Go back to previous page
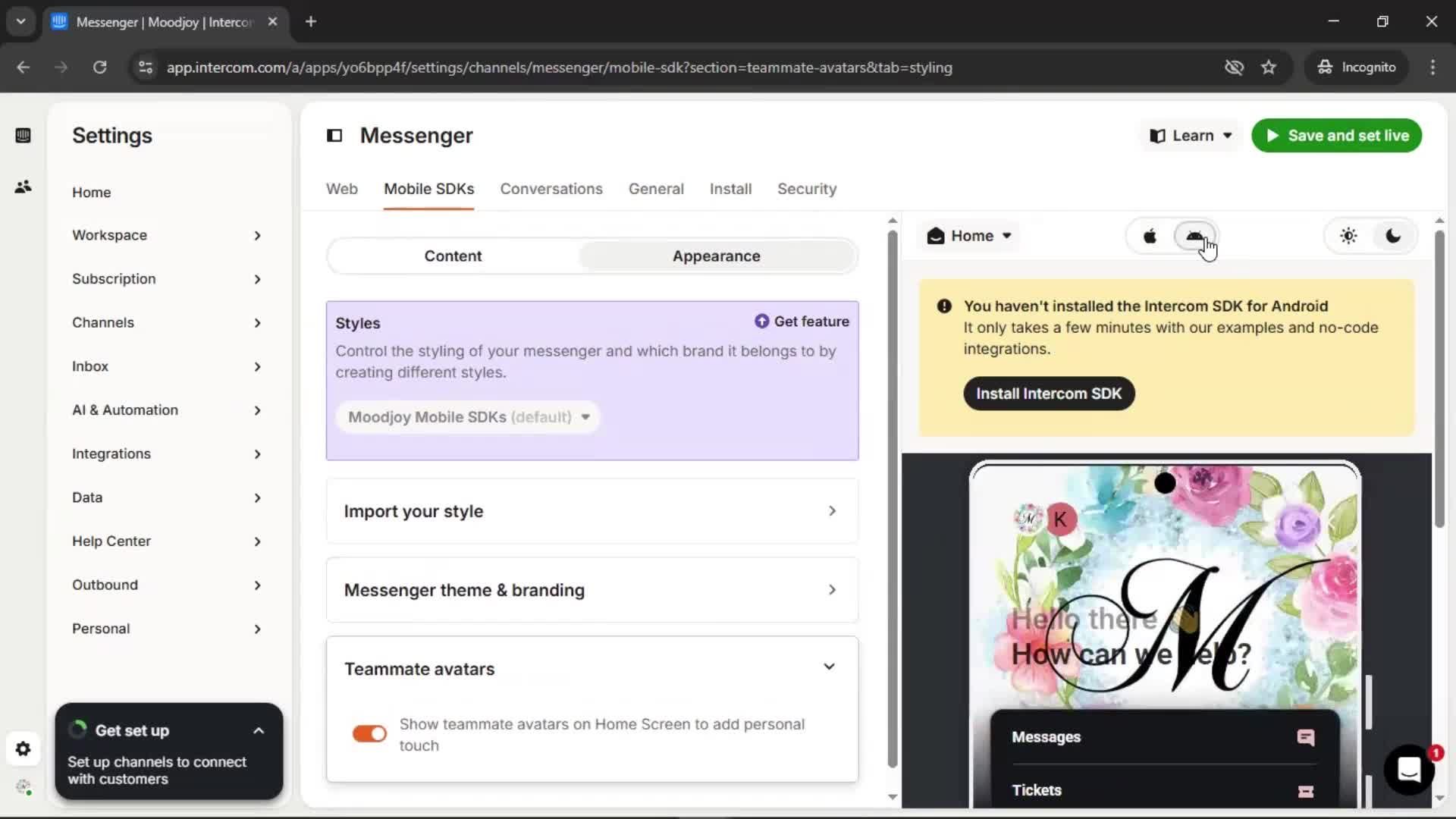 [24, 67]
